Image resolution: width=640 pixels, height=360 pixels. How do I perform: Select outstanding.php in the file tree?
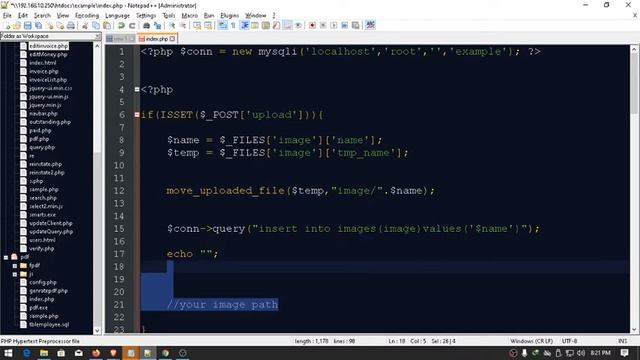tap(50, 122)
